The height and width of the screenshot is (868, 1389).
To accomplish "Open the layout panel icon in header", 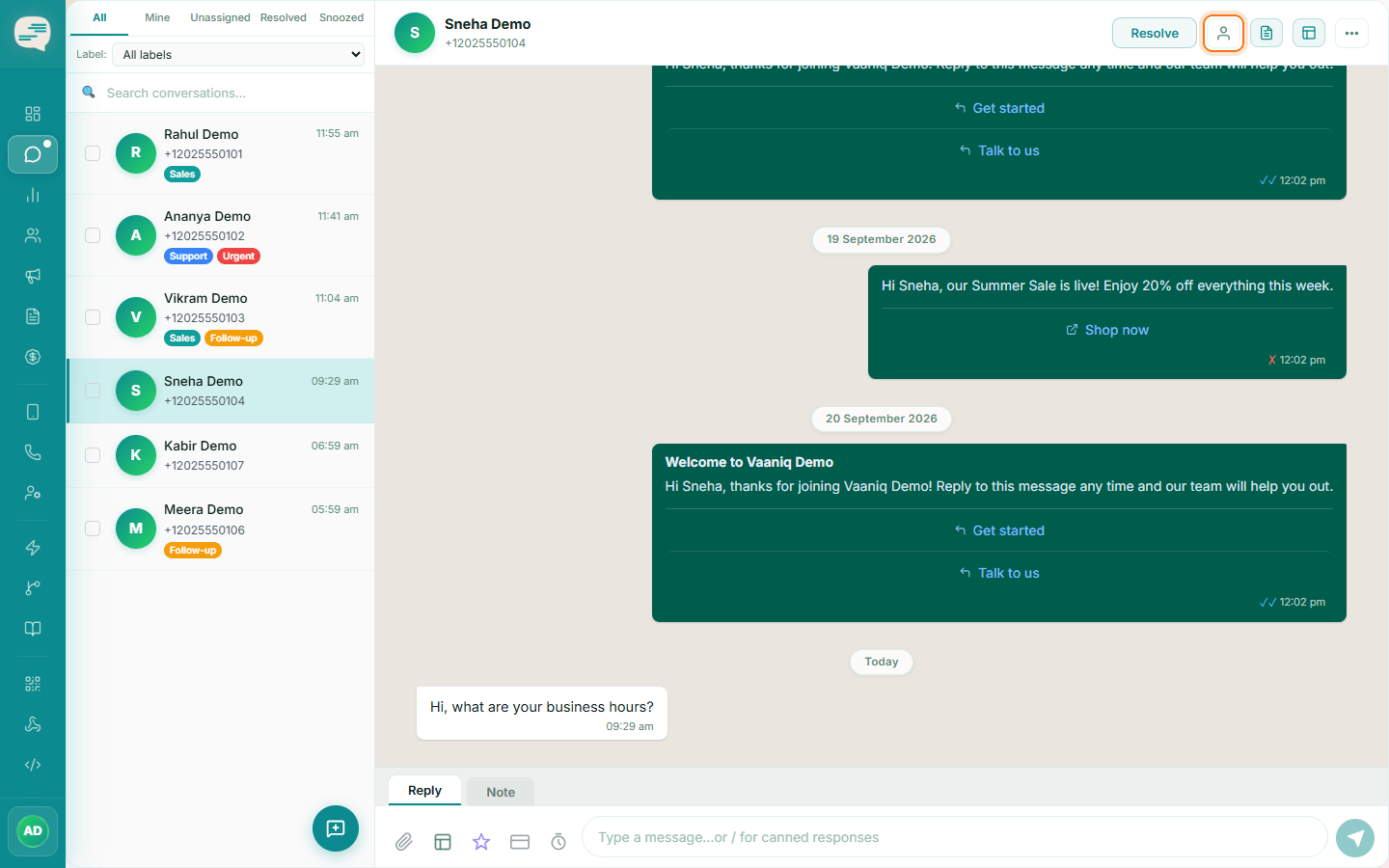I will pos(1309,33).
